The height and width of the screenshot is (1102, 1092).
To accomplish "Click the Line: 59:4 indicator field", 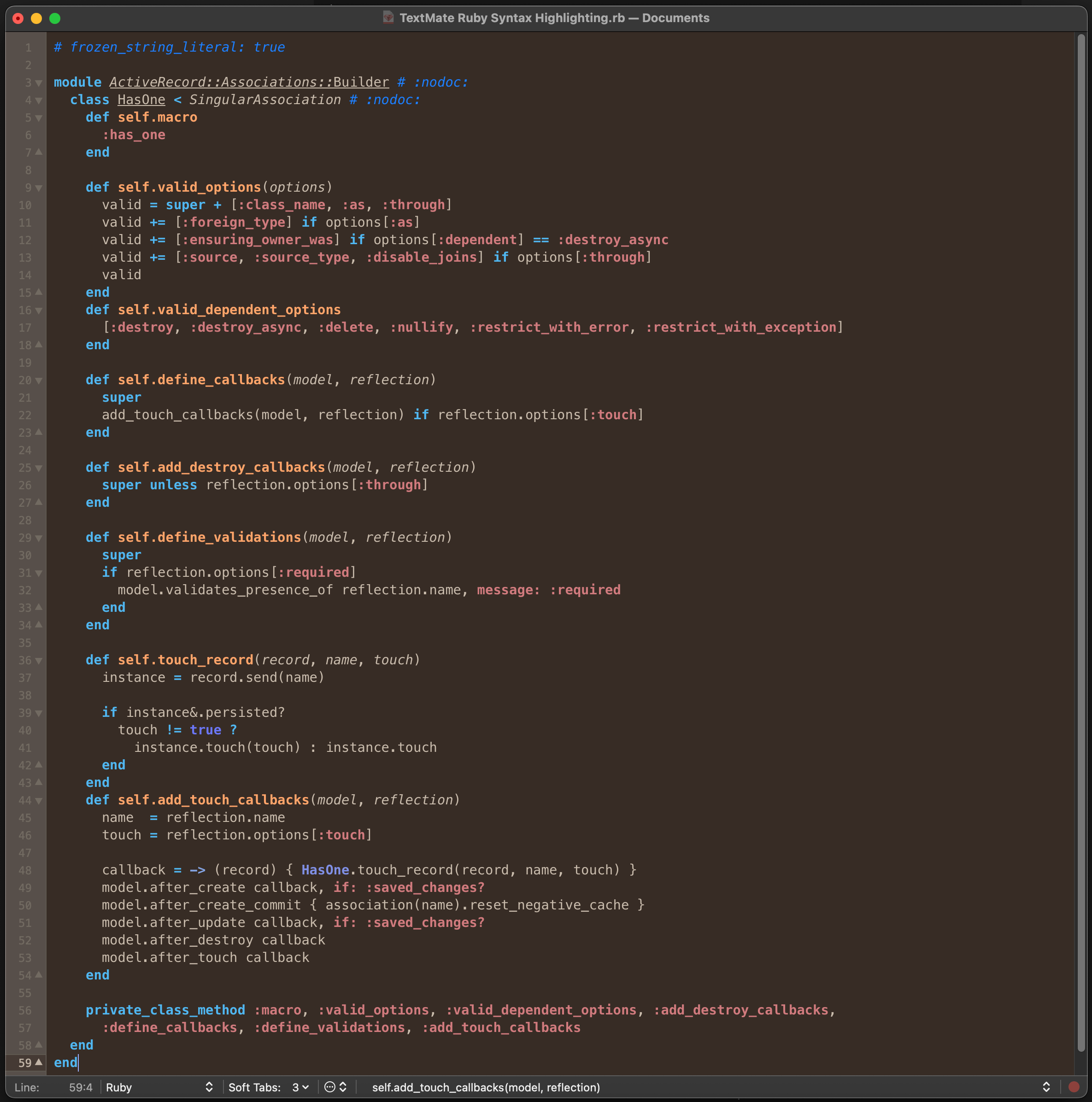I will point(80,1087).
